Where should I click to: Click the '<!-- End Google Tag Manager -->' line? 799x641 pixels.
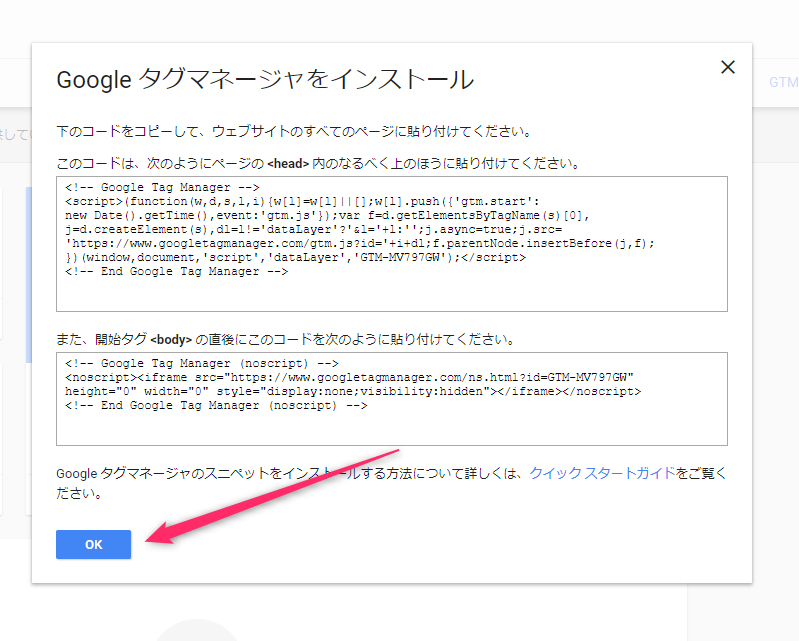(x=176, y=271)
